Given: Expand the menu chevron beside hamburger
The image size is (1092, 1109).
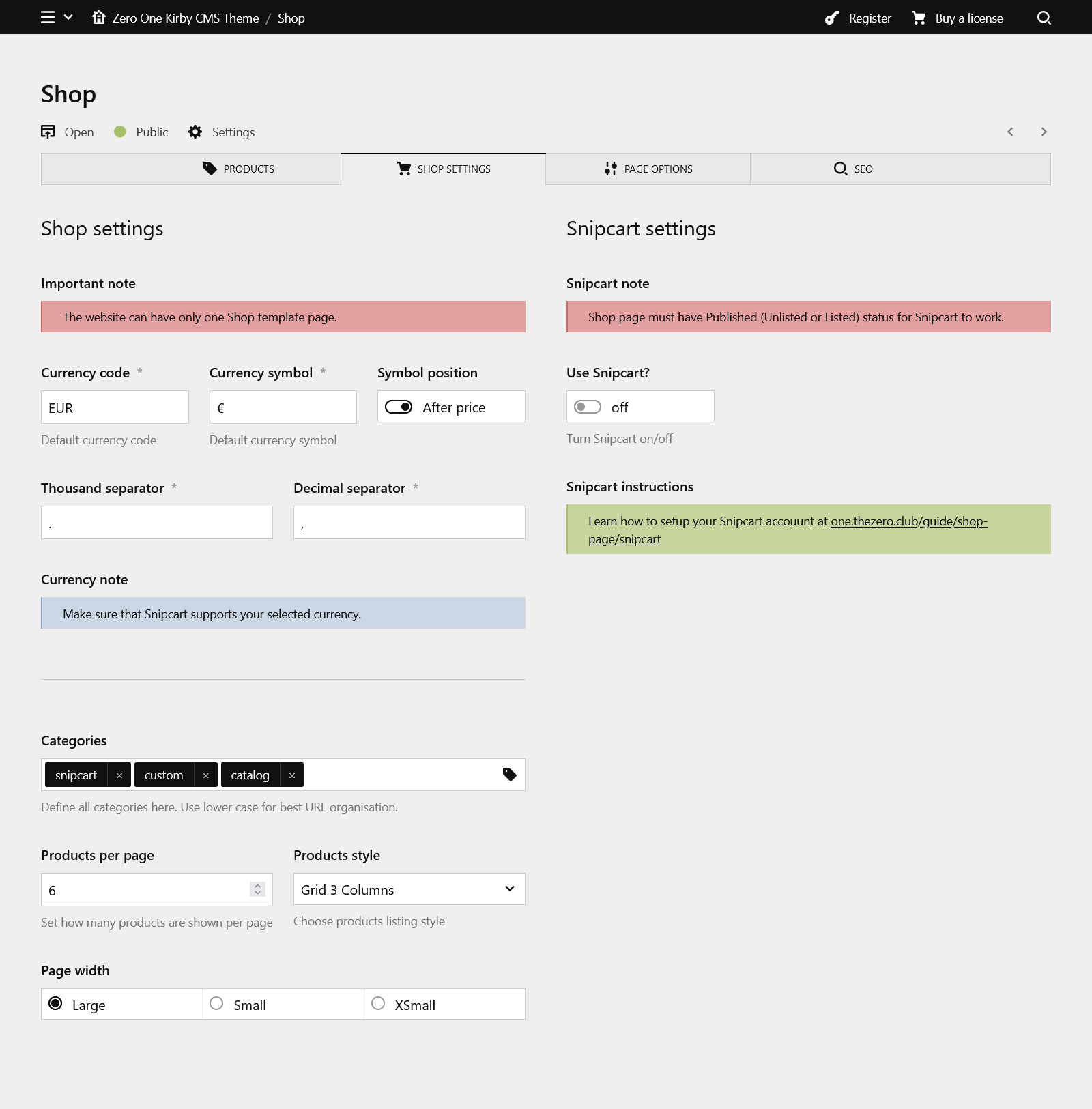Looking at the screenshot, I should 68,17.
